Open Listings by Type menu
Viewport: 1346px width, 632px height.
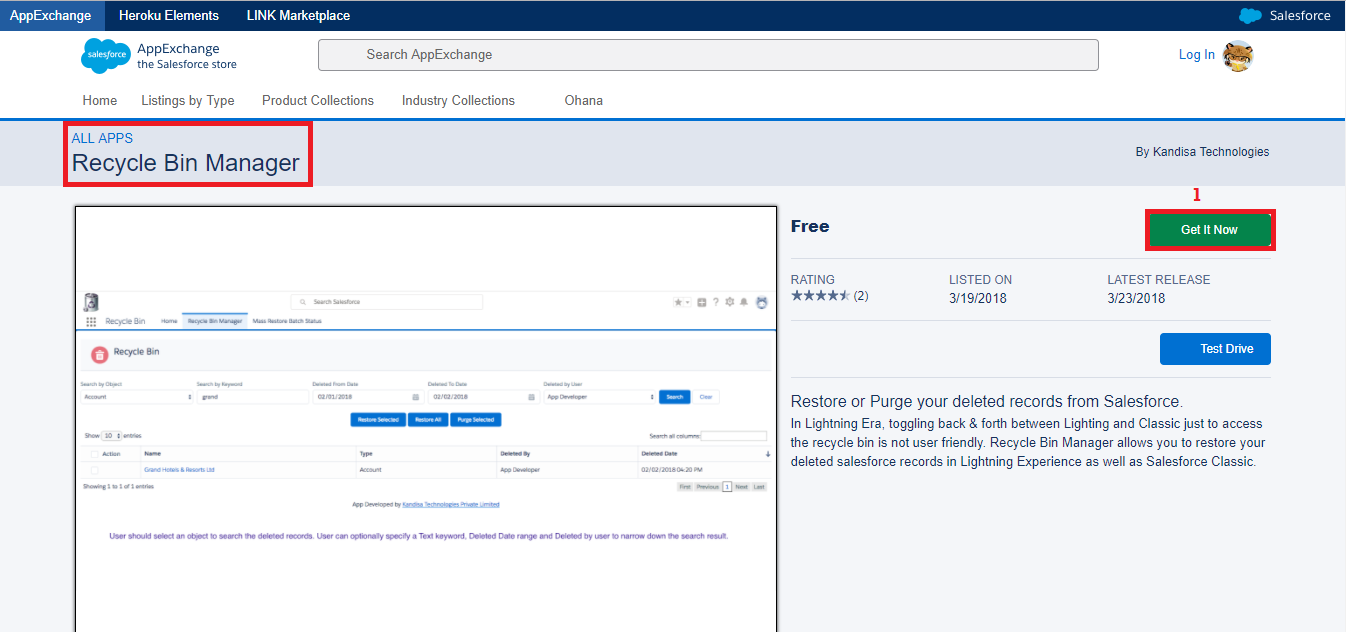point(188,101)
